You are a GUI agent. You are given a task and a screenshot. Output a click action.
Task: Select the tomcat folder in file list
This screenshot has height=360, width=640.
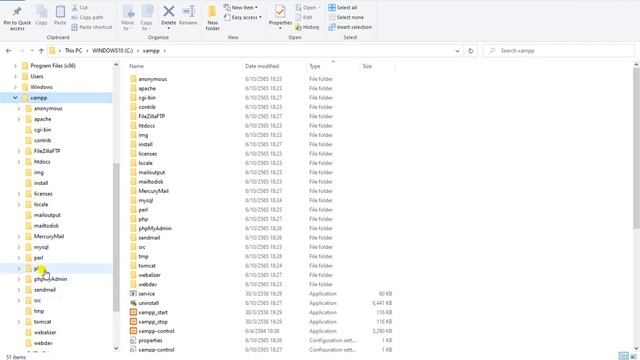[x=147, y=266]
